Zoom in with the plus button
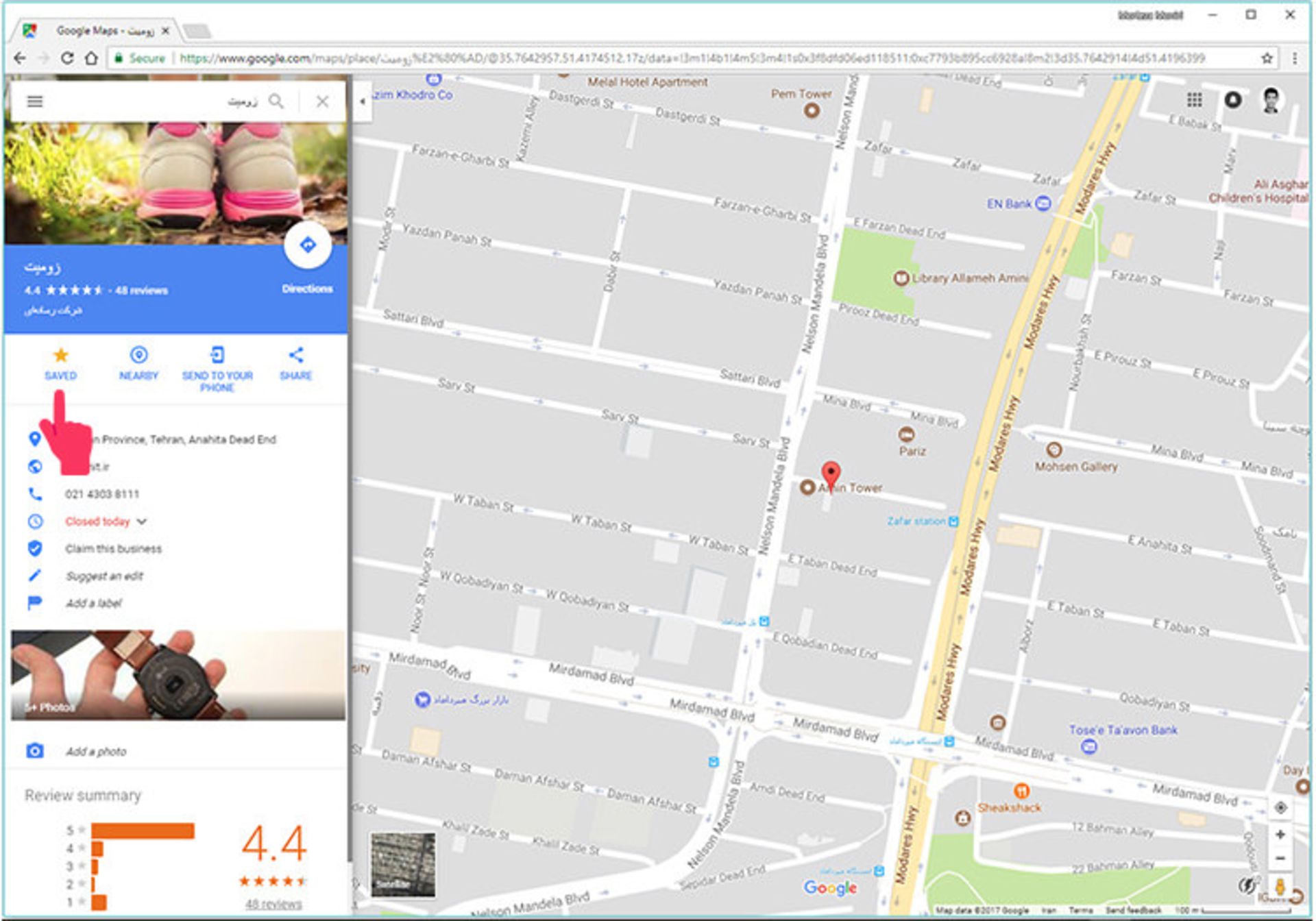This screenshot has height=921, width=1316. 1280,835
